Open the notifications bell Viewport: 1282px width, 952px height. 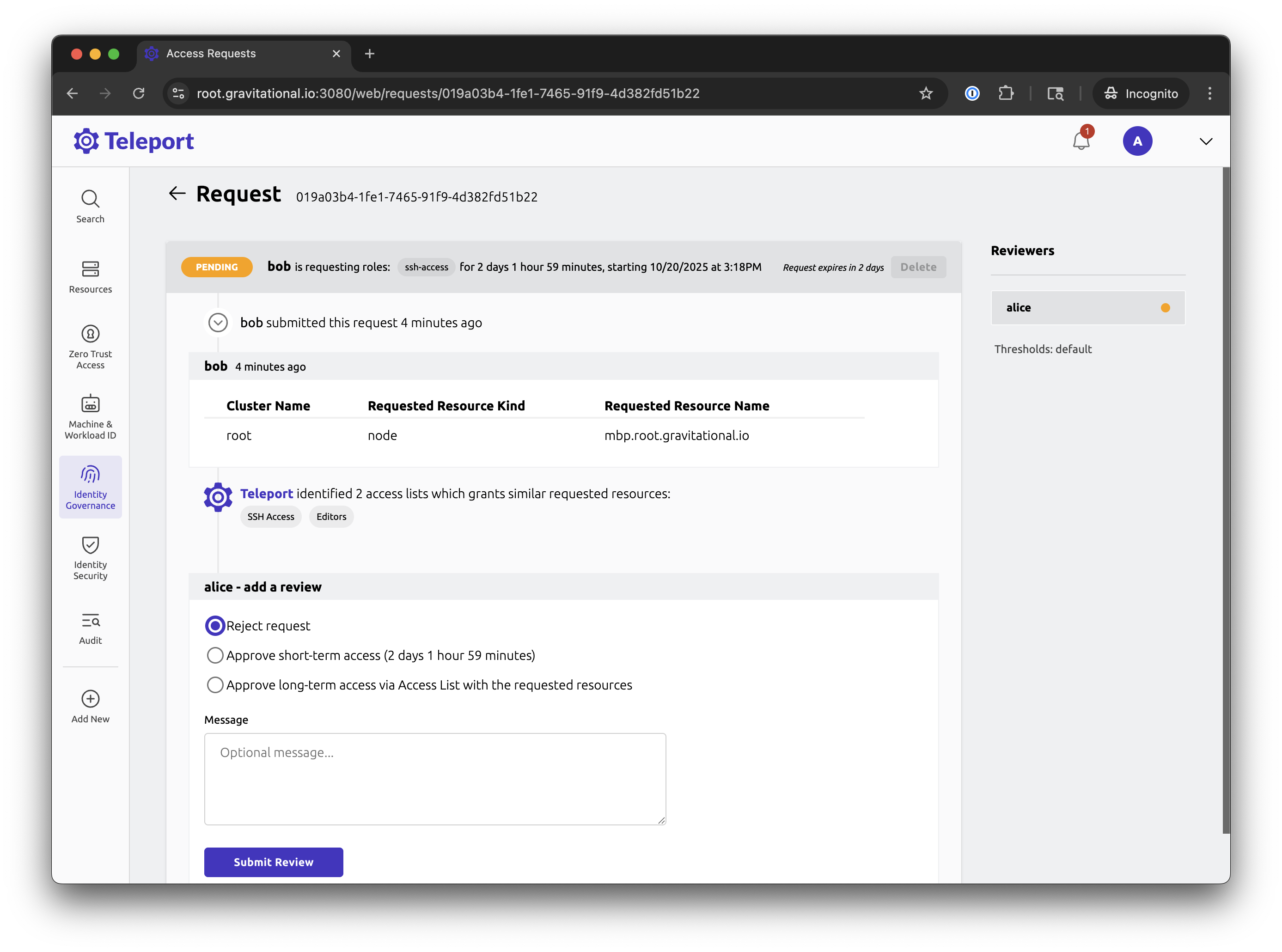coord(1081,141)
